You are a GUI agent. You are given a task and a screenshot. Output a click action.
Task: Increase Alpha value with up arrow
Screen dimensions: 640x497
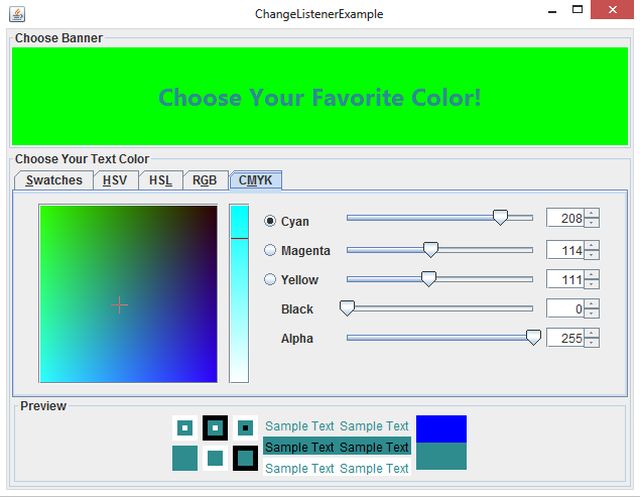[x=591, y=333]
